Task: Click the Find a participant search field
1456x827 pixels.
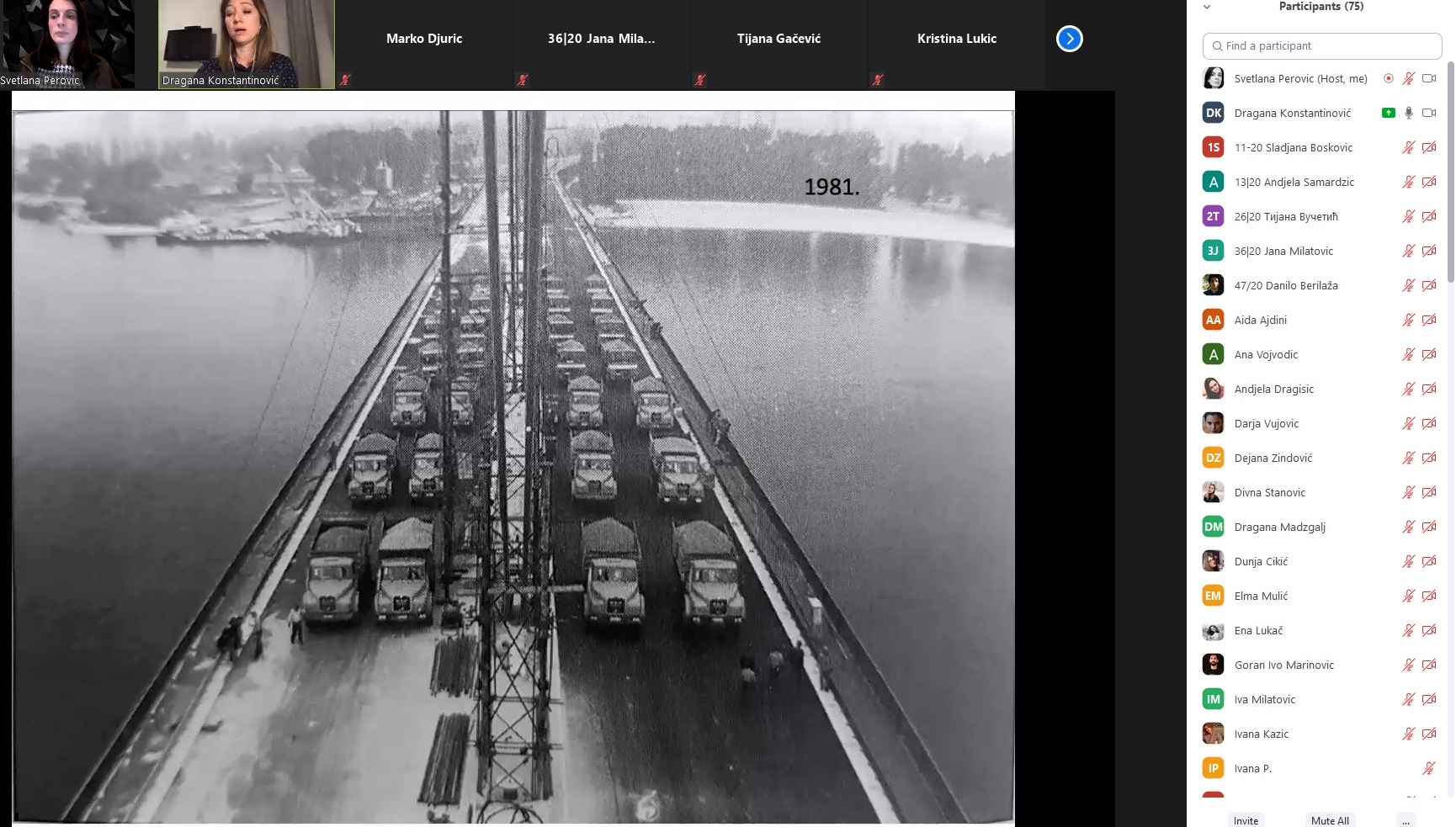Action: [1322, 46]
